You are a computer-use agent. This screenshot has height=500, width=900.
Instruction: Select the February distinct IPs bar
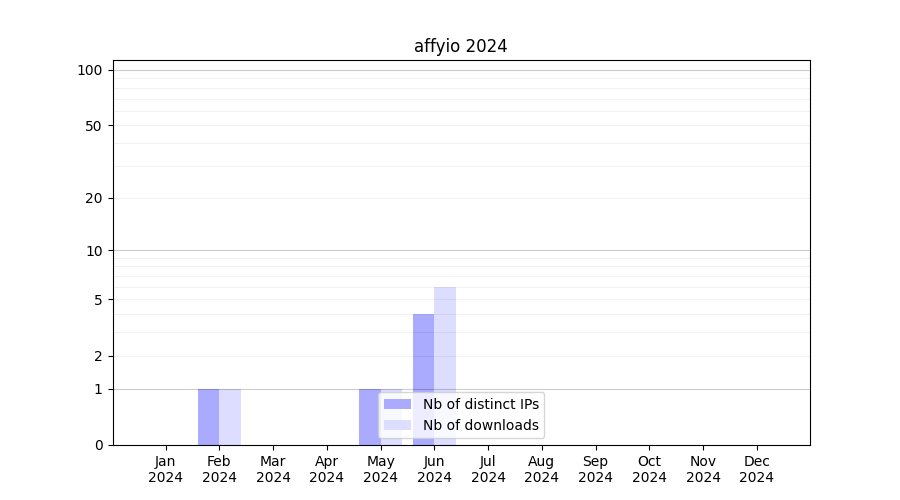(x=208, y=416)
